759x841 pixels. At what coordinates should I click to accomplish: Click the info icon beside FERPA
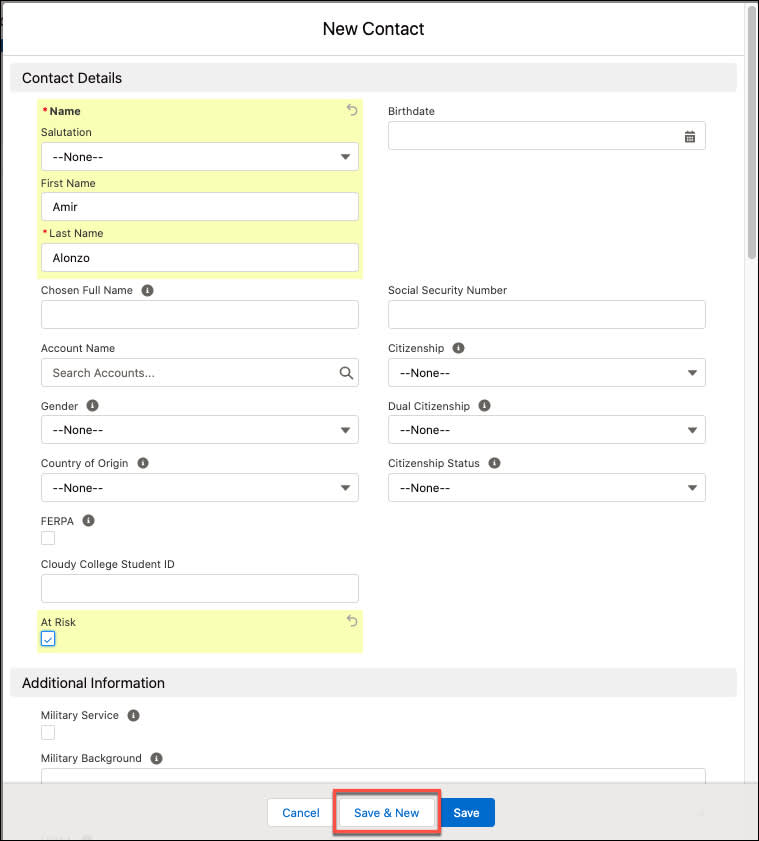tap(87, 520)
